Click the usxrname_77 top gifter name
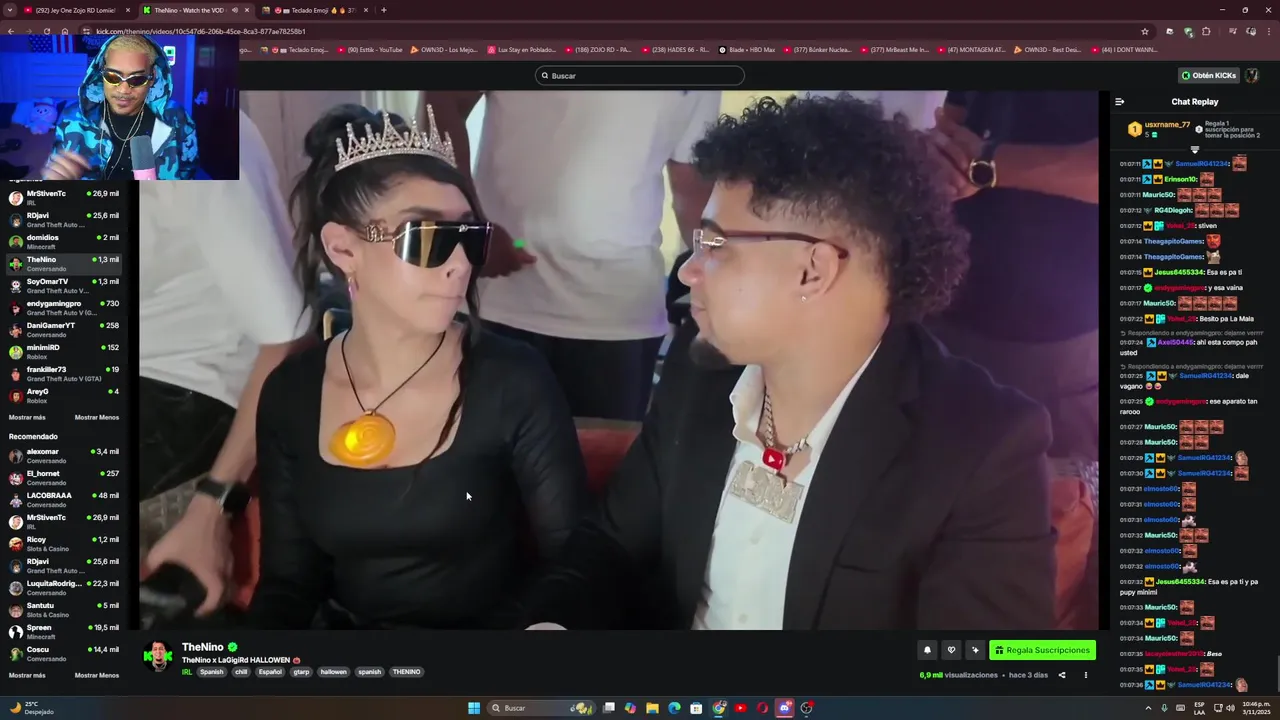 pos(1167,125)
